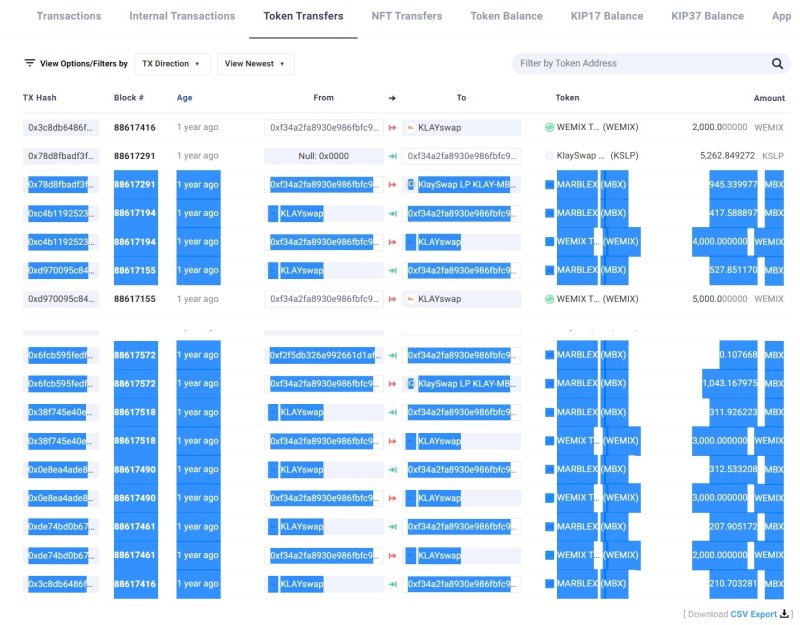The height and width of the screenshot is (625, 800).
Task: Click the arrow icon between From and To headers
Action: pos(392,98)
